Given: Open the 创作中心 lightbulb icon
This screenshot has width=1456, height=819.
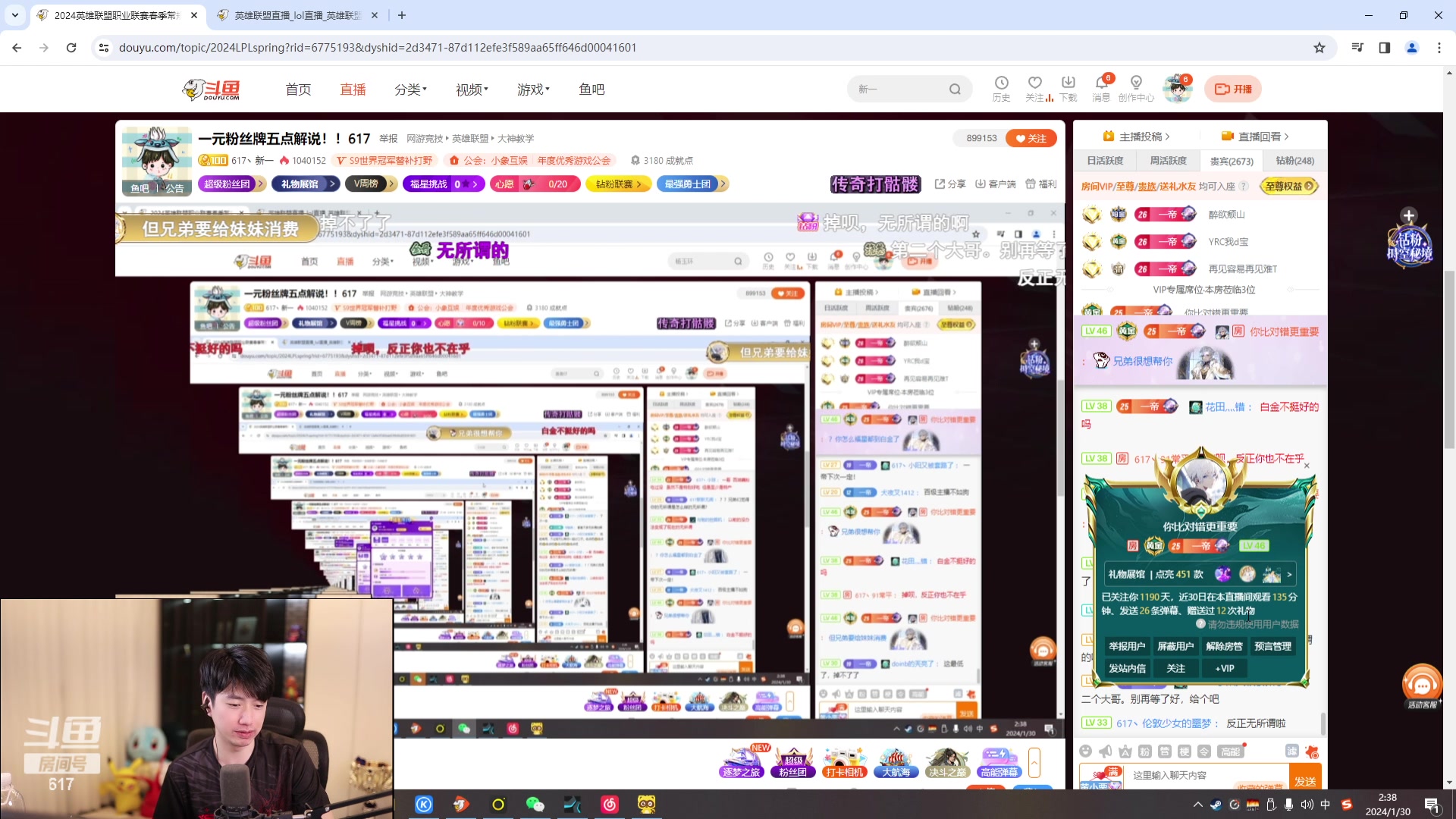Looking at the screenshot, I should point(1135,88).
